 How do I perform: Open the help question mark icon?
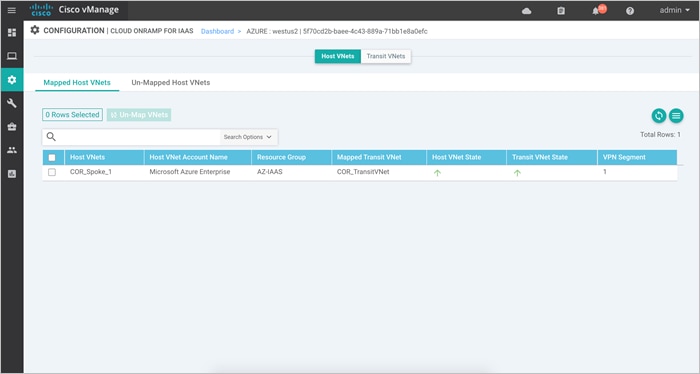(x=630, y=11)
